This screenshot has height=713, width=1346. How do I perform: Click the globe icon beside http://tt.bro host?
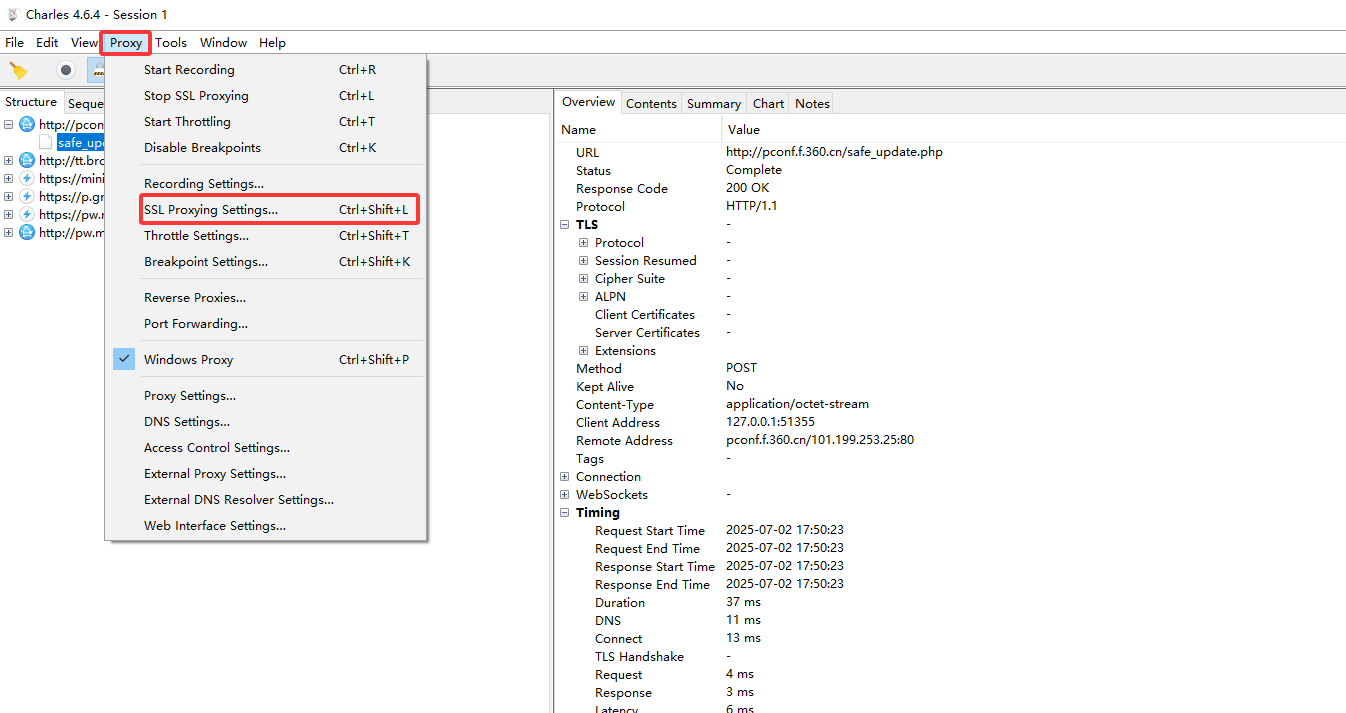pyautogui.click(x=27, y=161)
